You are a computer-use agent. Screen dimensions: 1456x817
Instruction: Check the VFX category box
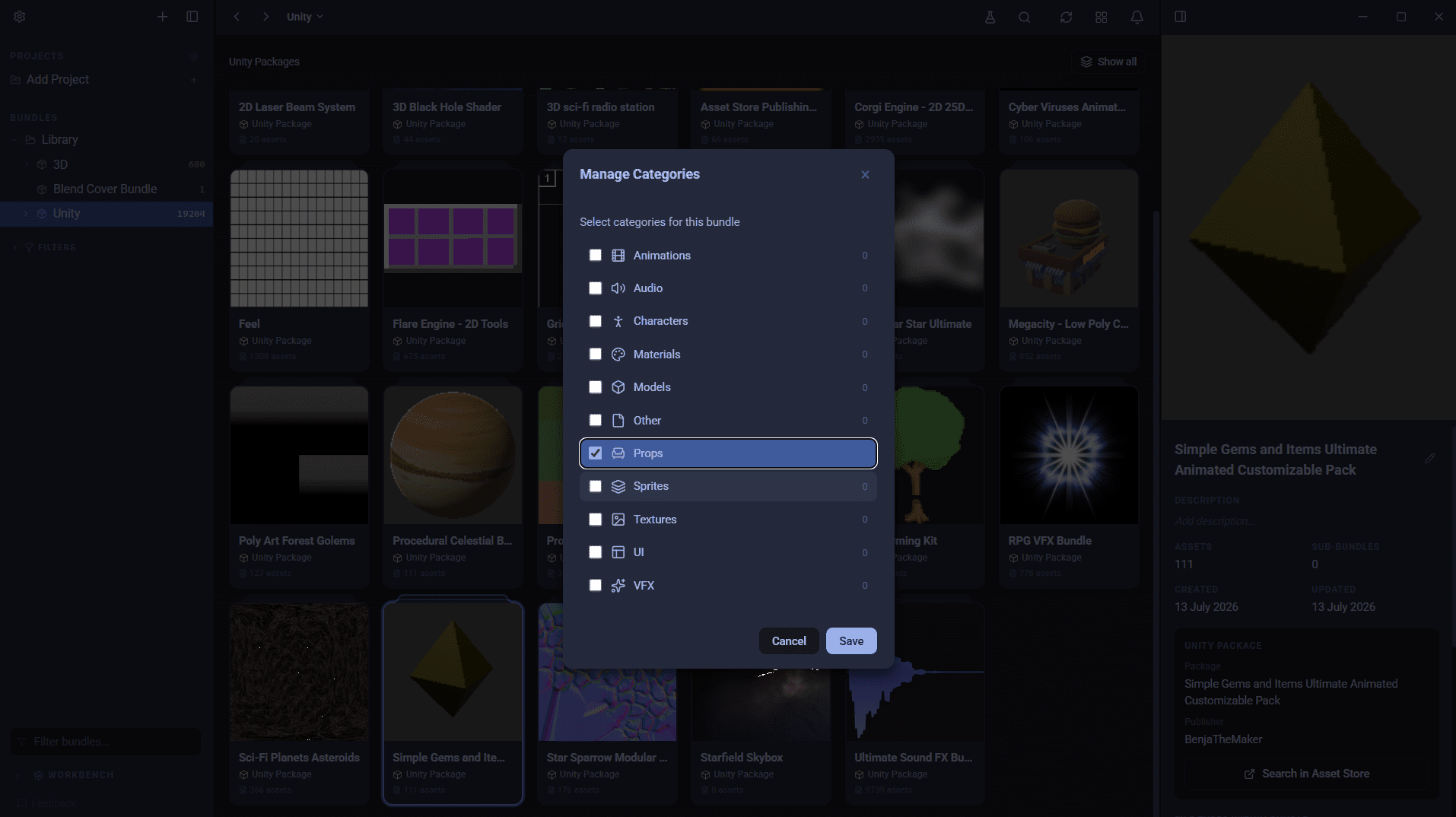coord(596,586)
